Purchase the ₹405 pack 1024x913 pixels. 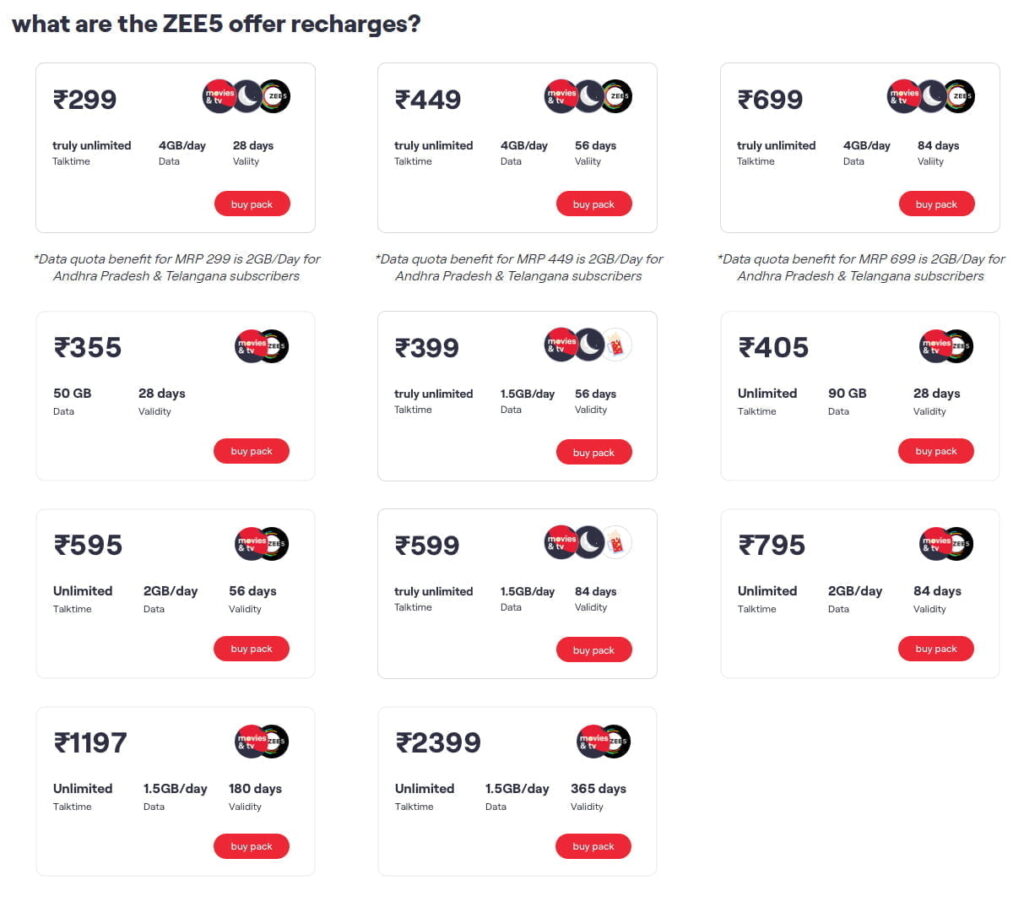coord(936,451)
